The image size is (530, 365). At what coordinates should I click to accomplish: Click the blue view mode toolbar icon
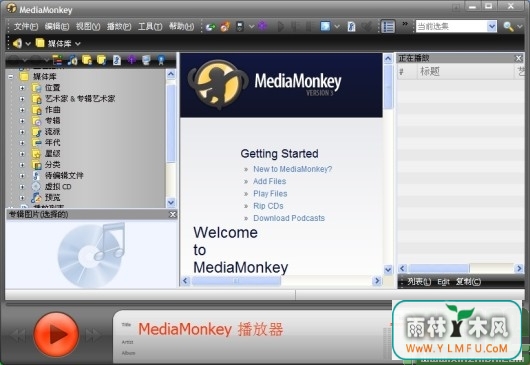coord(325,26)
